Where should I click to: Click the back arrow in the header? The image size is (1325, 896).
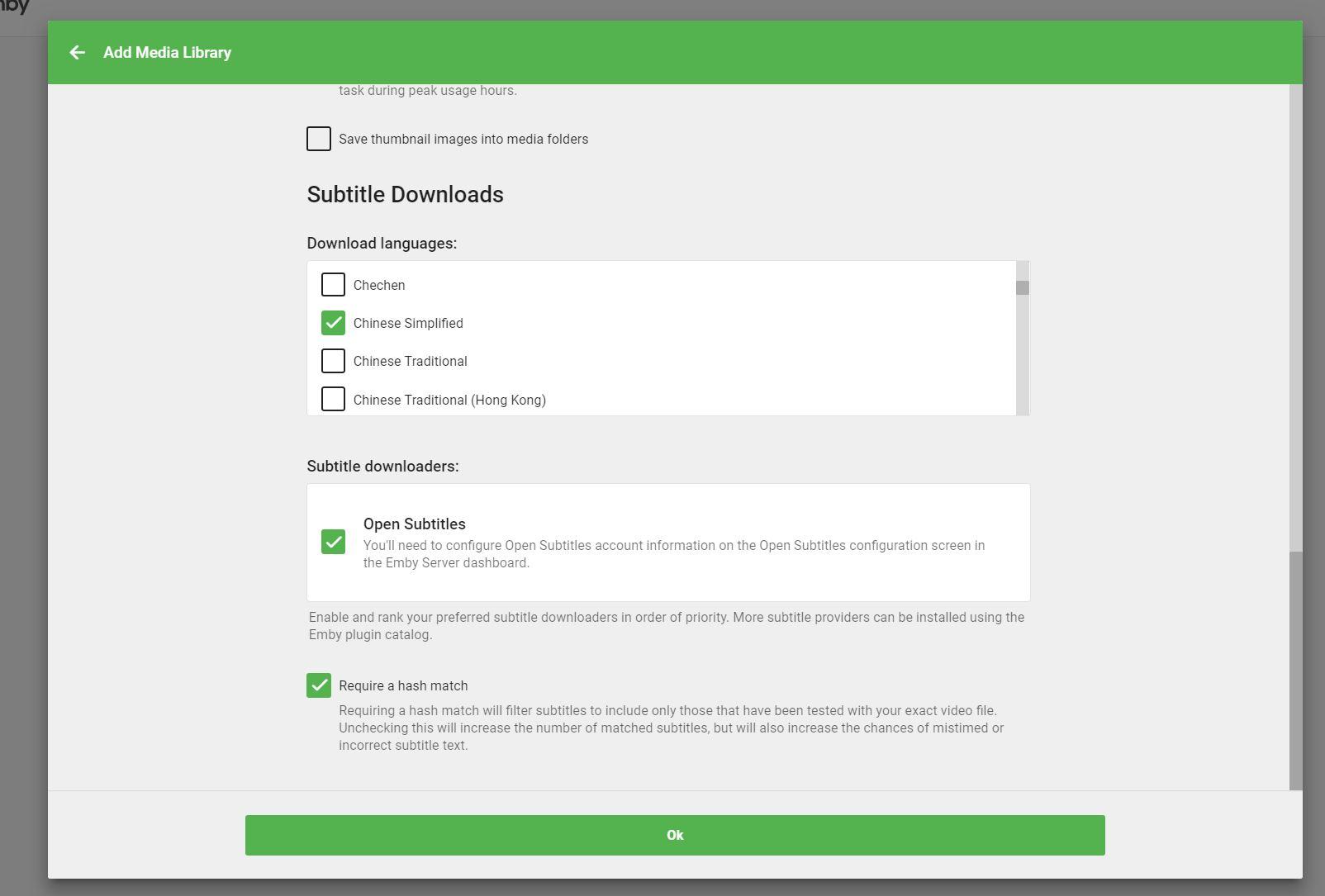click(77, 53)
